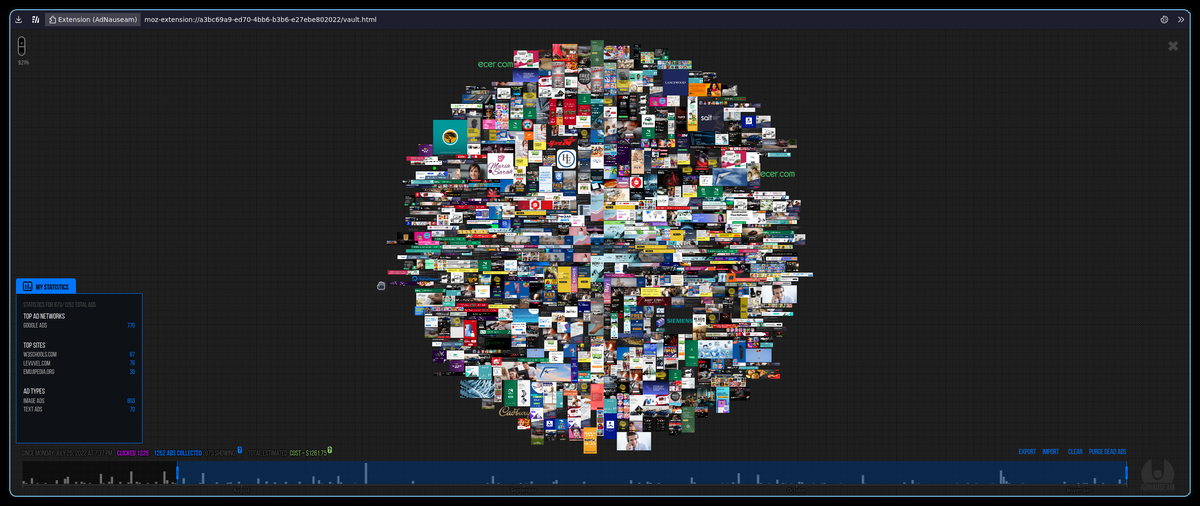Select the W3SCHOOLS.COM site entry
The height and width of the screenshot is (506, 1200).
point(79,354)
